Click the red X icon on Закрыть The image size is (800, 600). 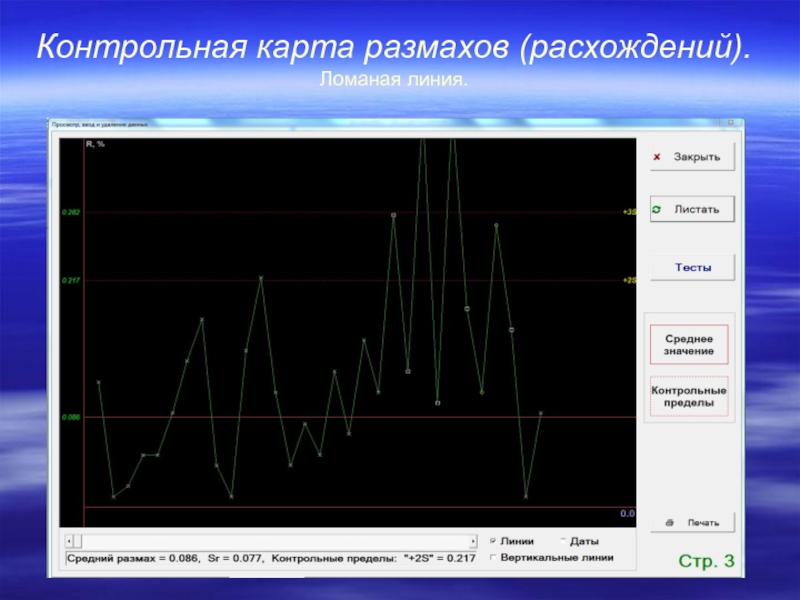657,157
